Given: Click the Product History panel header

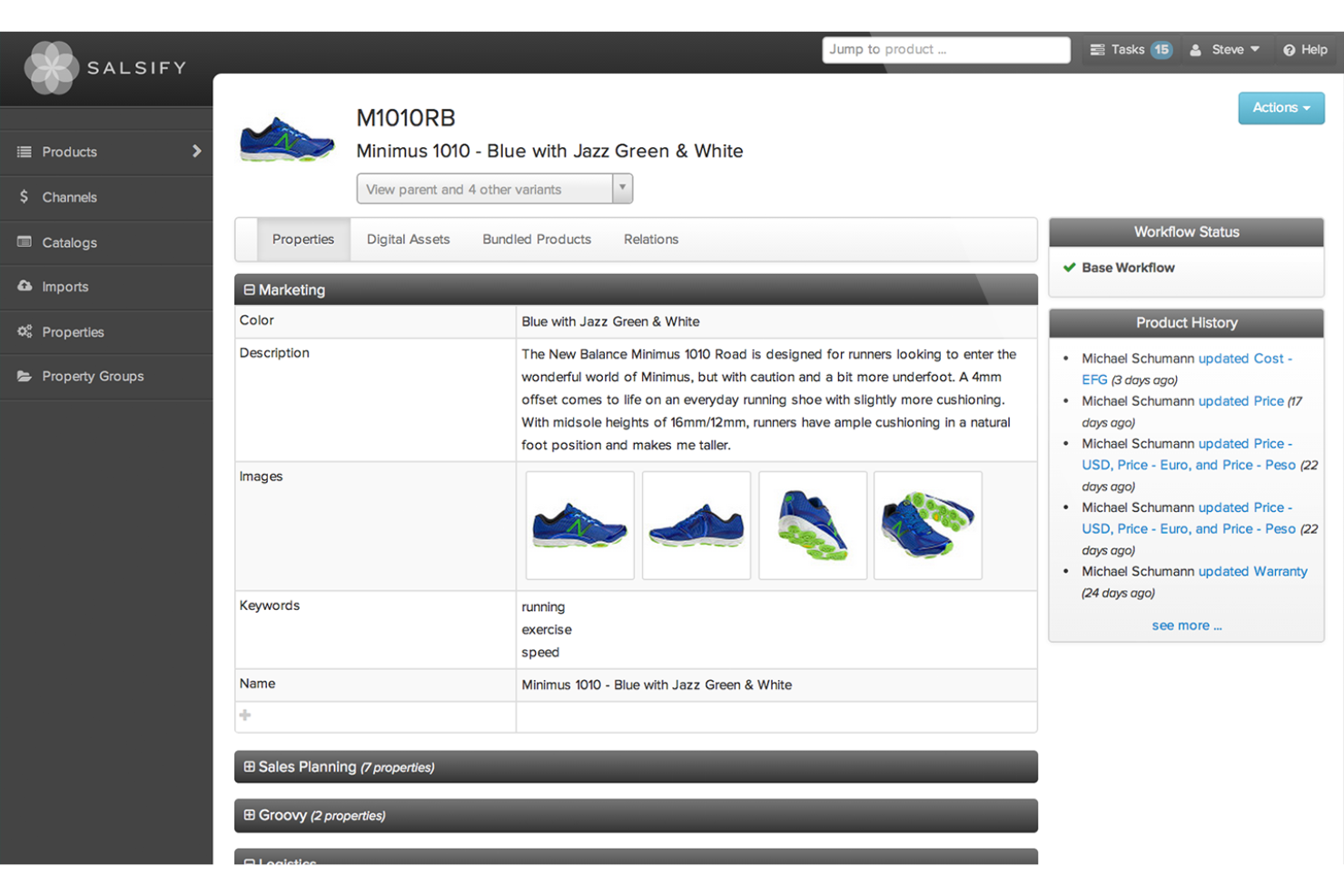Looking at the screenshot, I should pos(1186,323).
